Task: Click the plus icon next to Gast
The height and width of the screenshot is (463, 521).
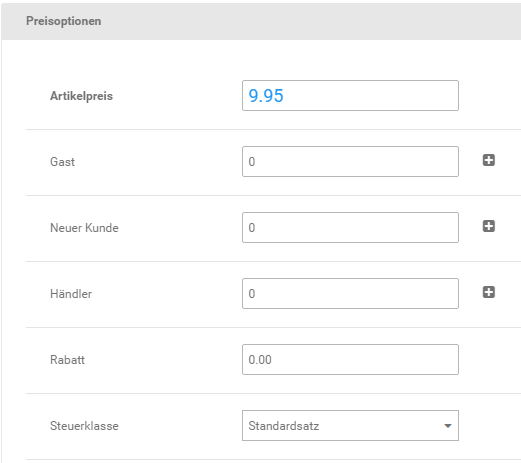Action: pos(489,160)
